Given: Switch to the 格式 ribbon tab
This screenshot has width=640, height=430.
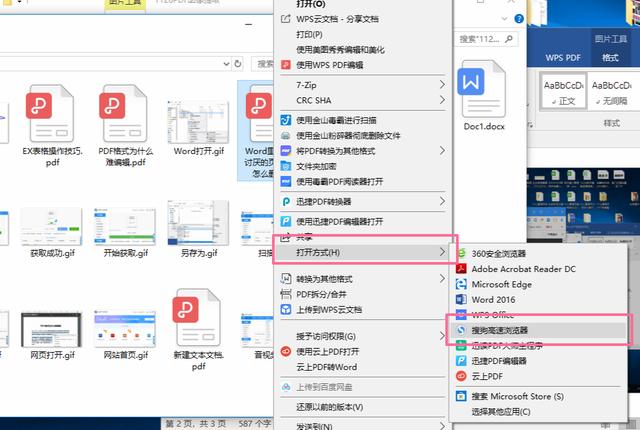Looking at the screenshot, I should point(610,58).
